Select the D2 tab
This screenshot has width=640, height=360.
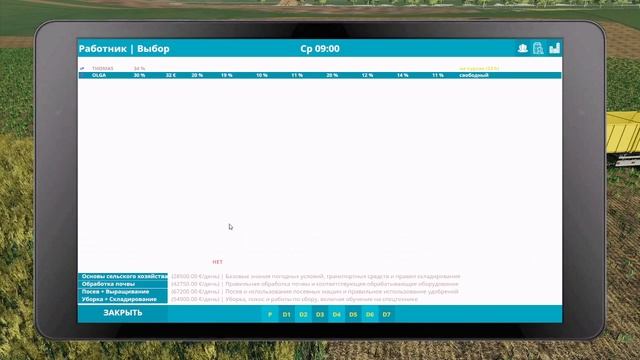pyautogui.click(x=303, y=314)
